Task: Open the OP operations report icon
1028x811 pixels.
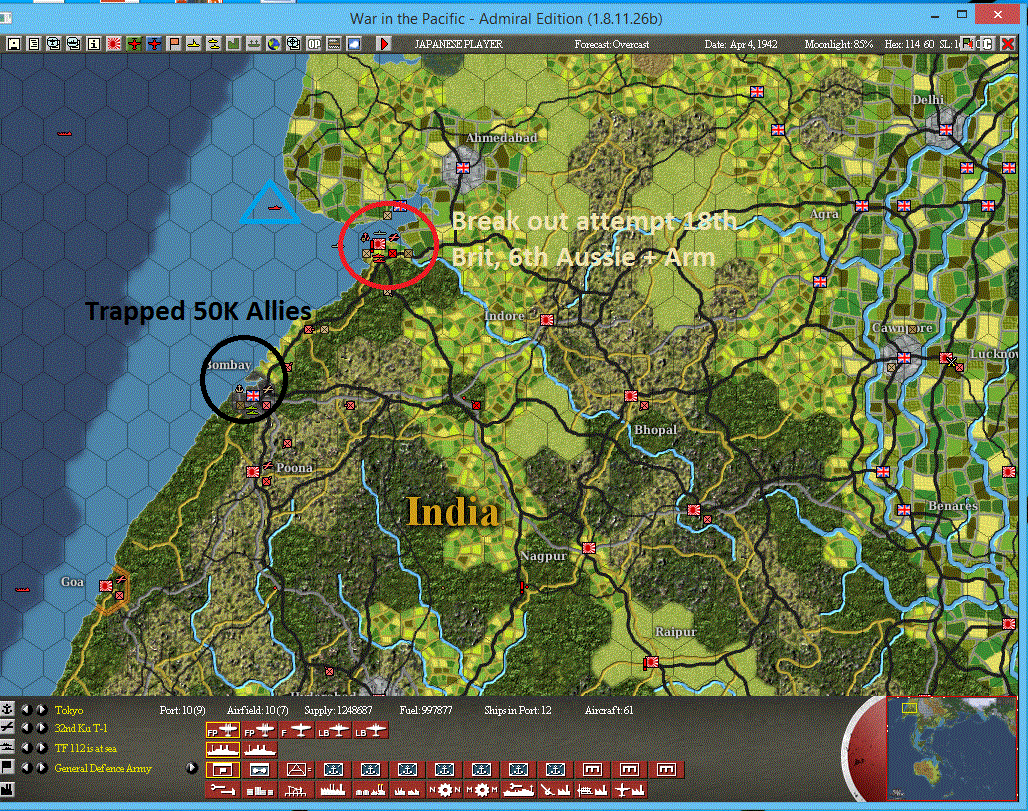Action: (314, 44)
